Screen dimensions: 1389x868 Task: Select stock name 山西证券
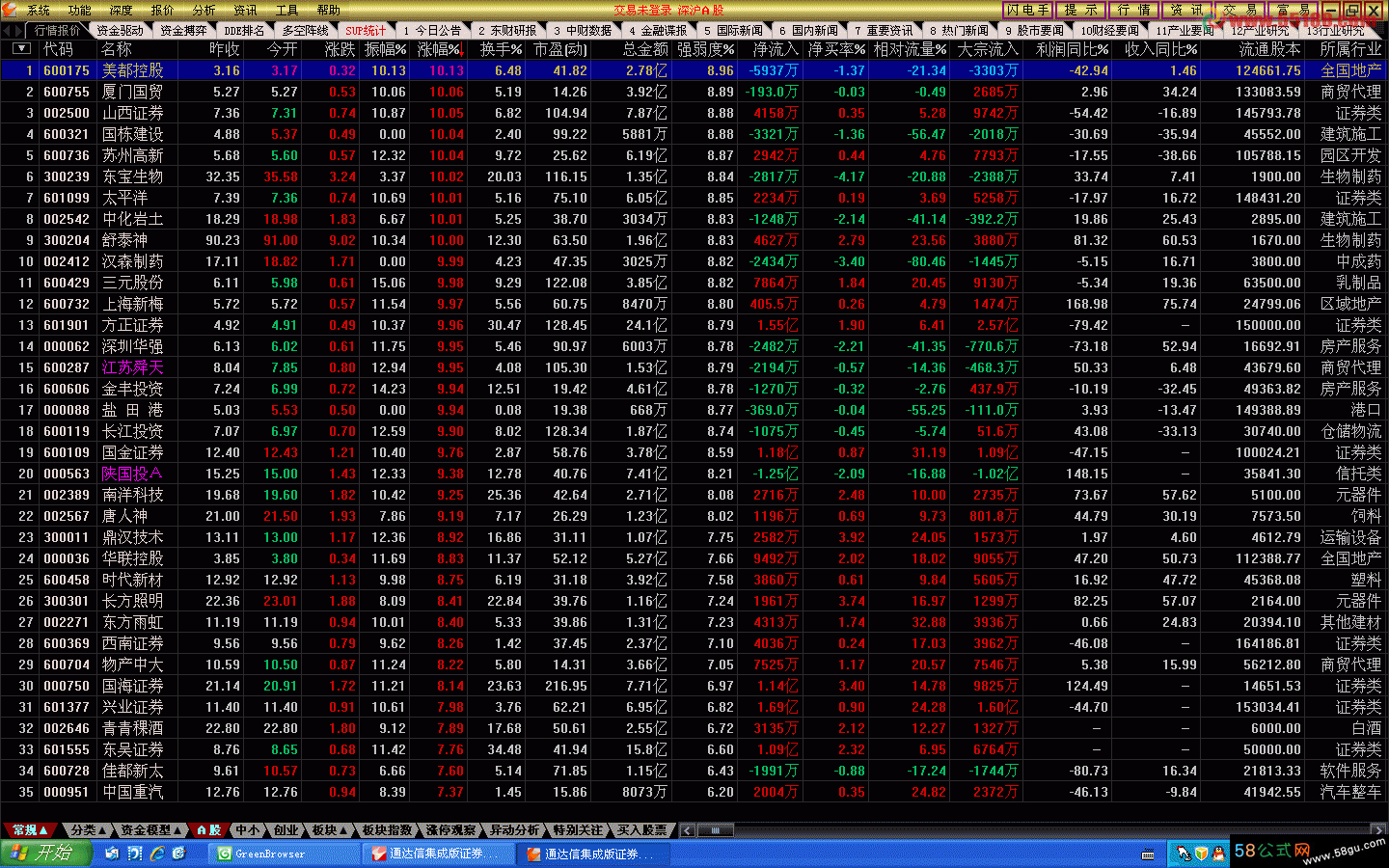tap(133, 113)
